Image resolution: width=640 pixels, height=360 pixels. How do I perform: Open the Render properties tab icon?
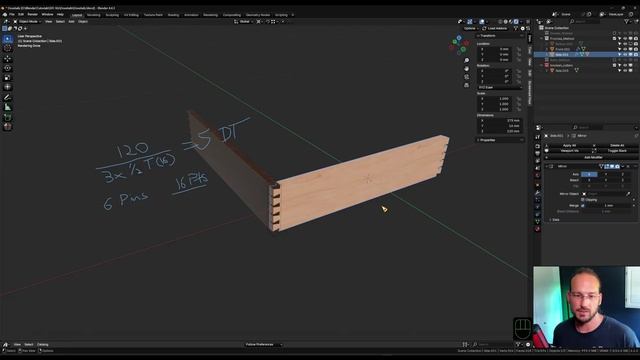[538, 146]
